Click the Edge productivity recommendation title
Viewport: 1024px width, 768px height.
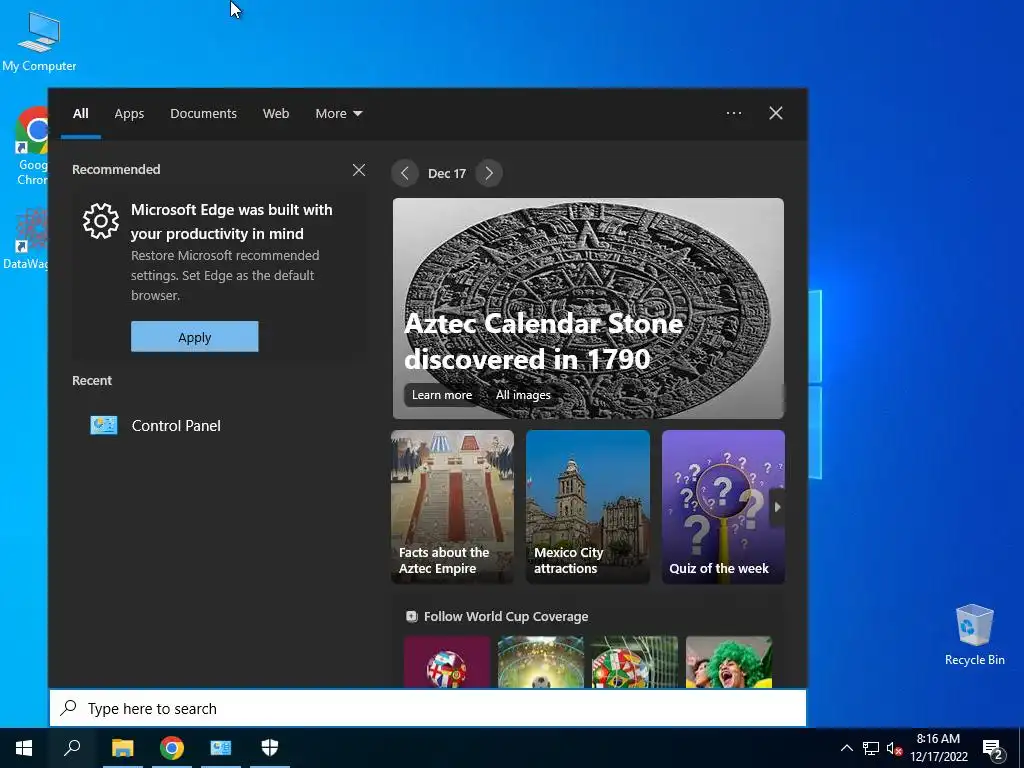pyautogui.click(x=231, y=221)
